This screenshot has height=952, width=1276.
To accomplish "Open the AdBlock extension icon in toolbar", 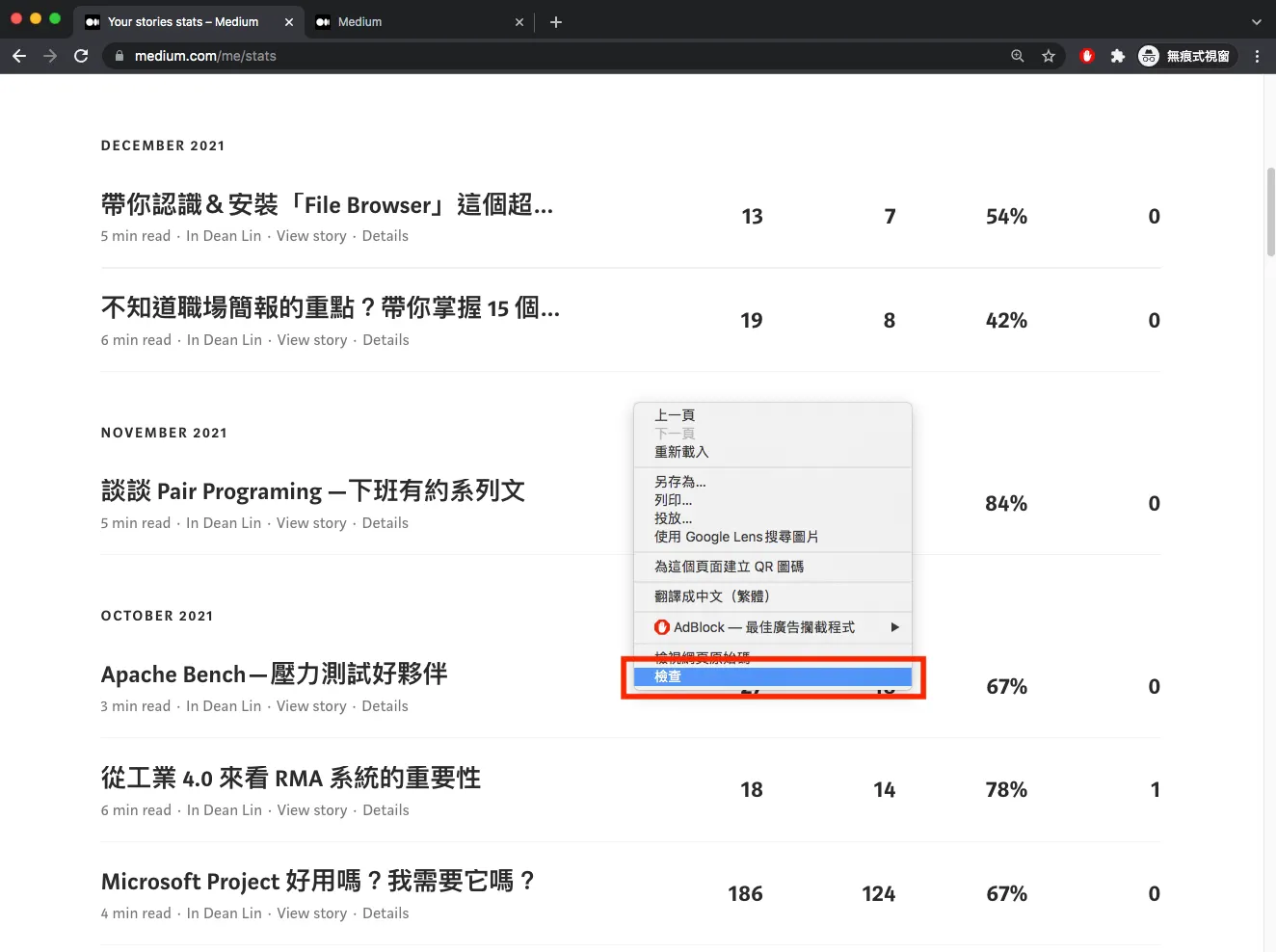I will pyautogui.click(x=1087, y=56).
